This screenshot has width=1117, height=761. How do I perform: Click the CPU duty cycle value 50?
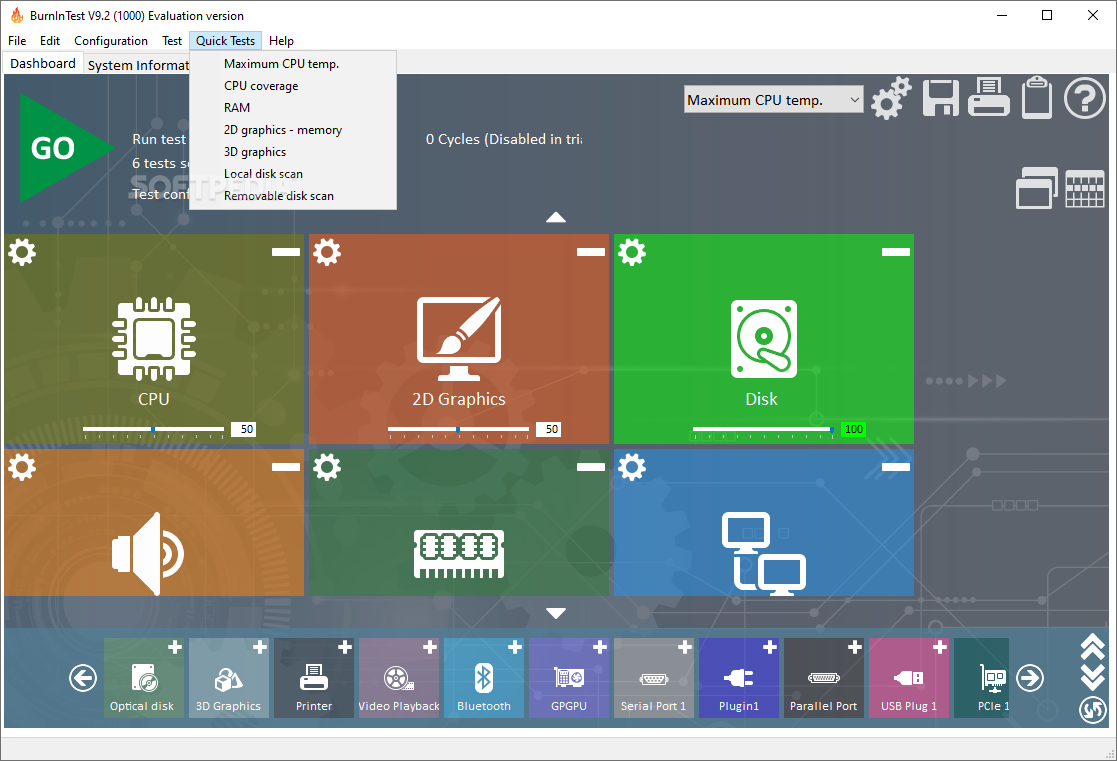(246, 429)
